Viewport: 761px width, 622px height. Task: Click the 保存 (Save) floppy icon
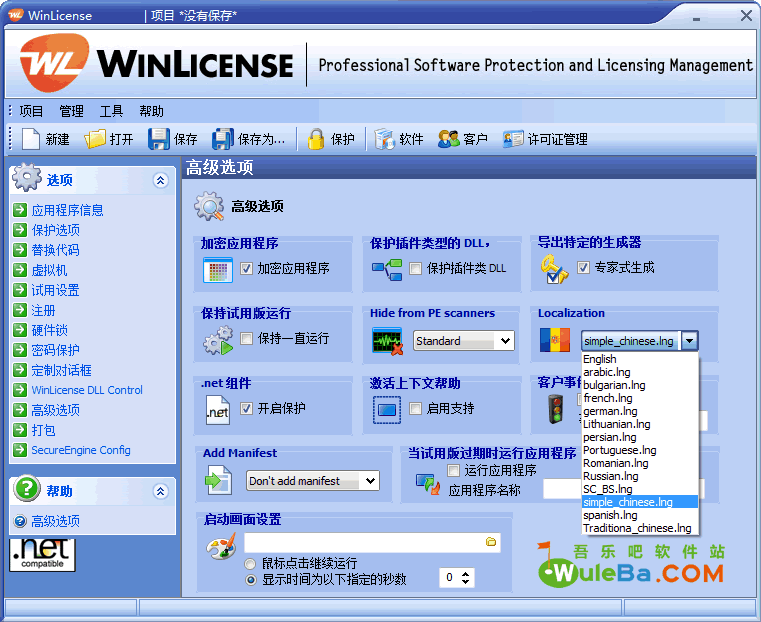click(x=159, y=139)
